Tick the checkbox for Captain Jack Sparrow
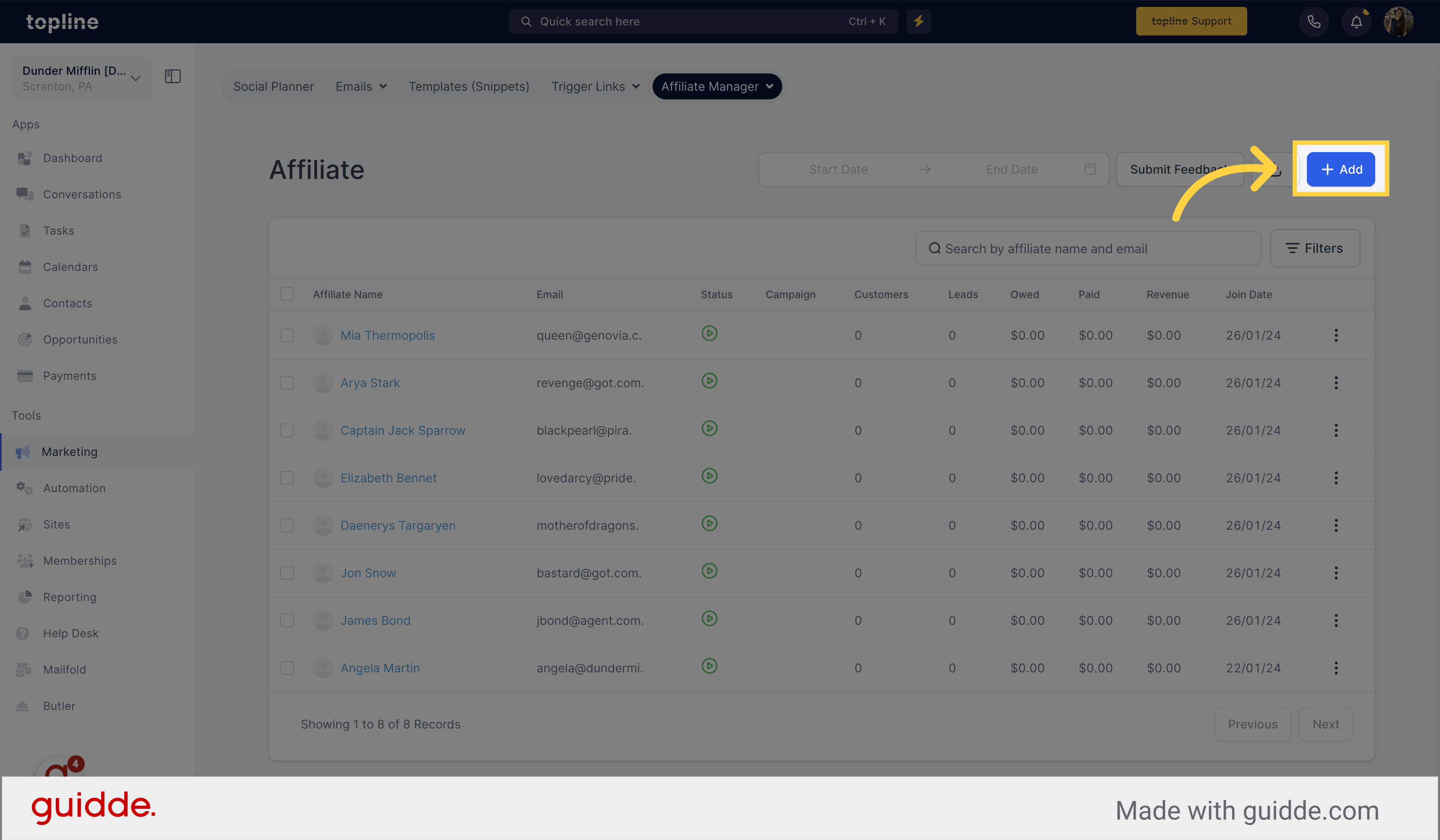Viewport: 1440px width, 840px height. coord(287,430)
